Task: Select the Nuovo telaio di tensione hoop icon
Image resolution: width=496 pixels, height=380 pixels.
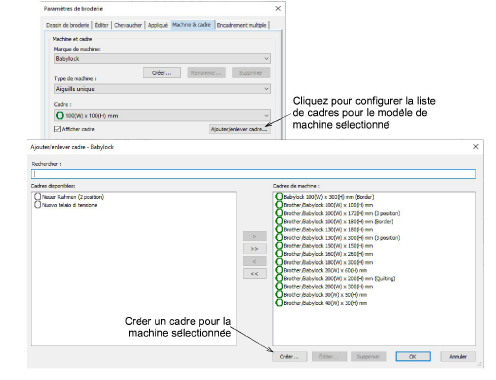Action: click(37, 205)
